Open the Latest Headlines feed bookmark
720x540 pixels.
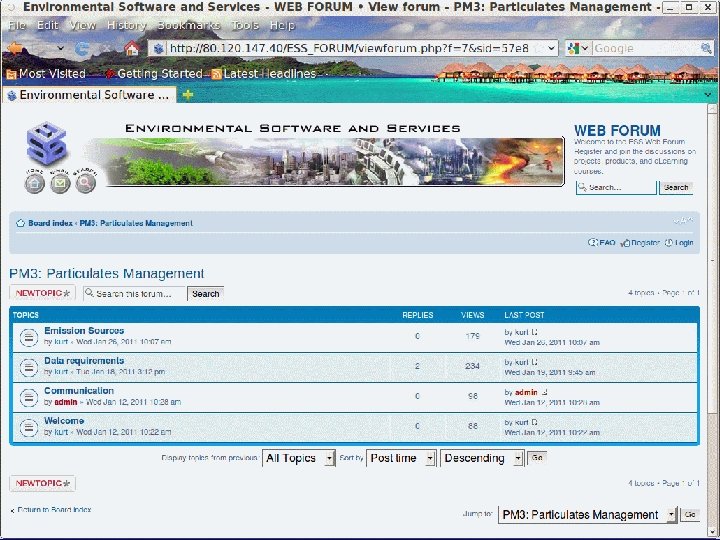click(x=264, y=73)
